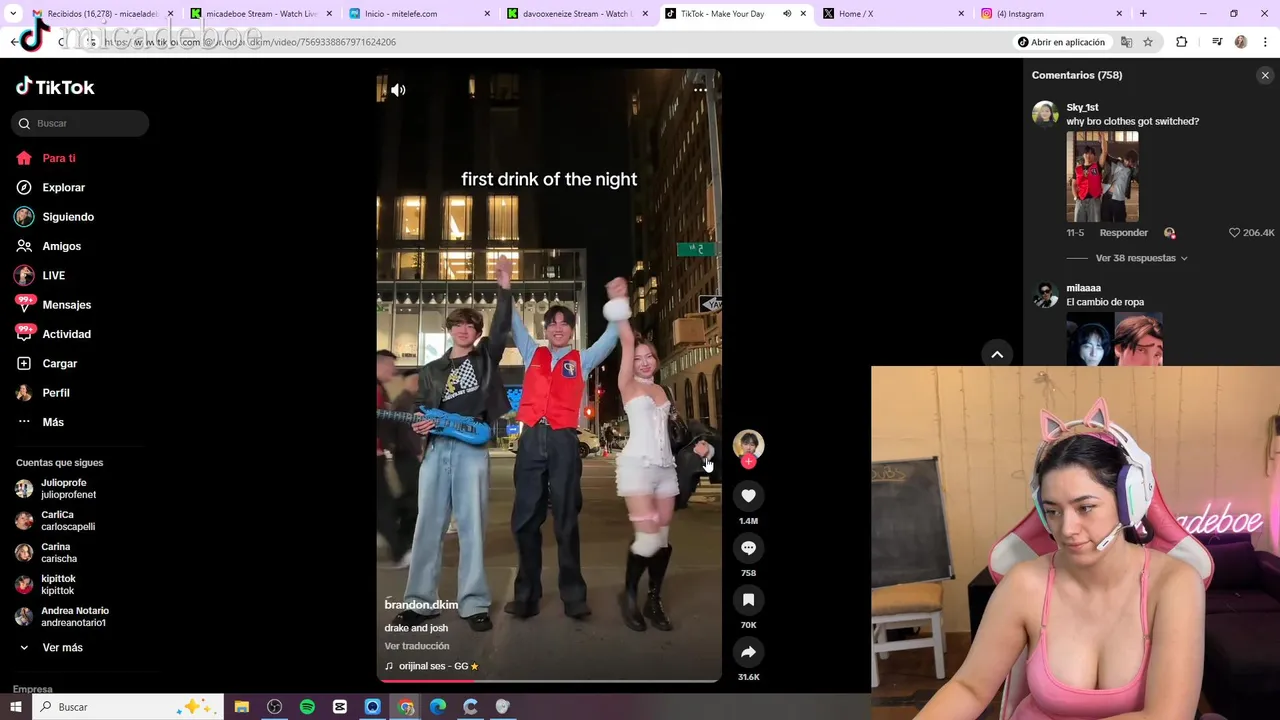Mute the TikTok video sound
This screenshot has width=1280, height=720.
pyautogui.click(x=398, y=90)
